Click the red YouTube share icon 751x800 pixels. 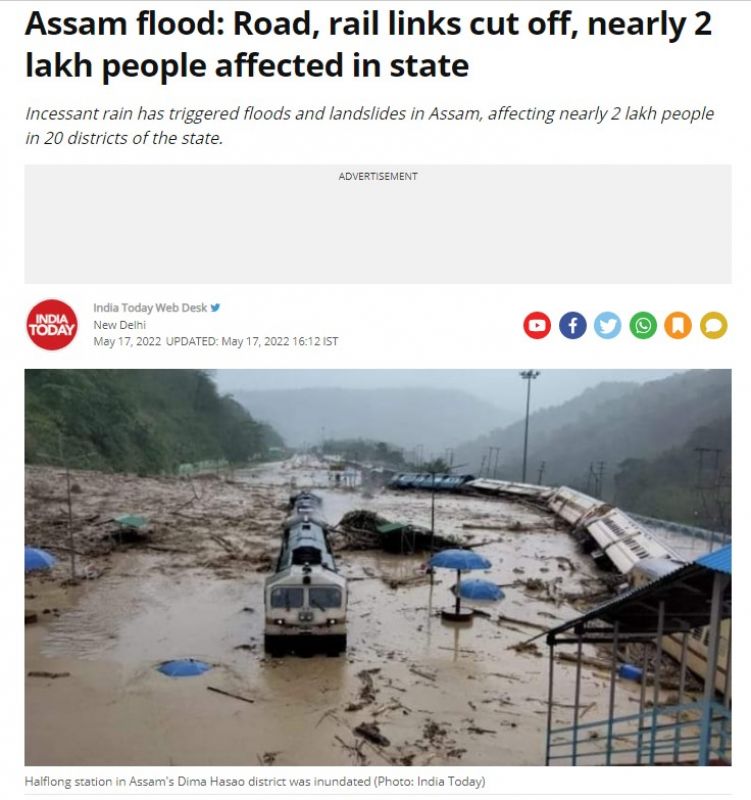(537, 325)
